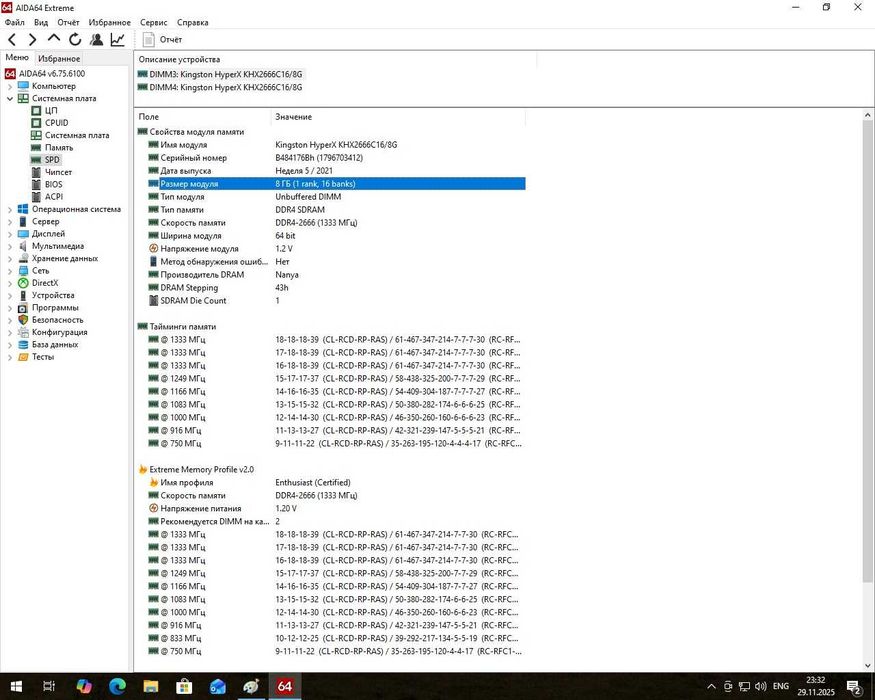Click the Тесты tree icon

point(23,357)
